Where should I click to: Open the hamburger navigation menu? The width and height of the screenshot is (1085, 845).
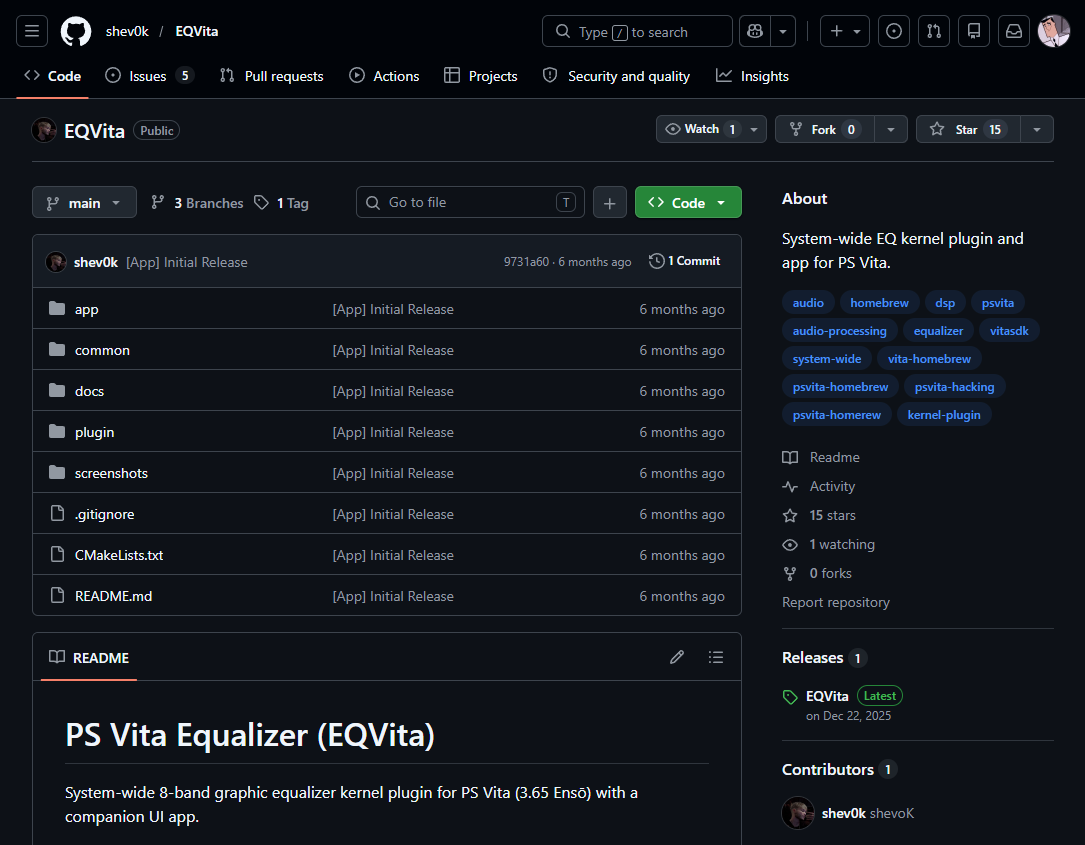point(32,31)
